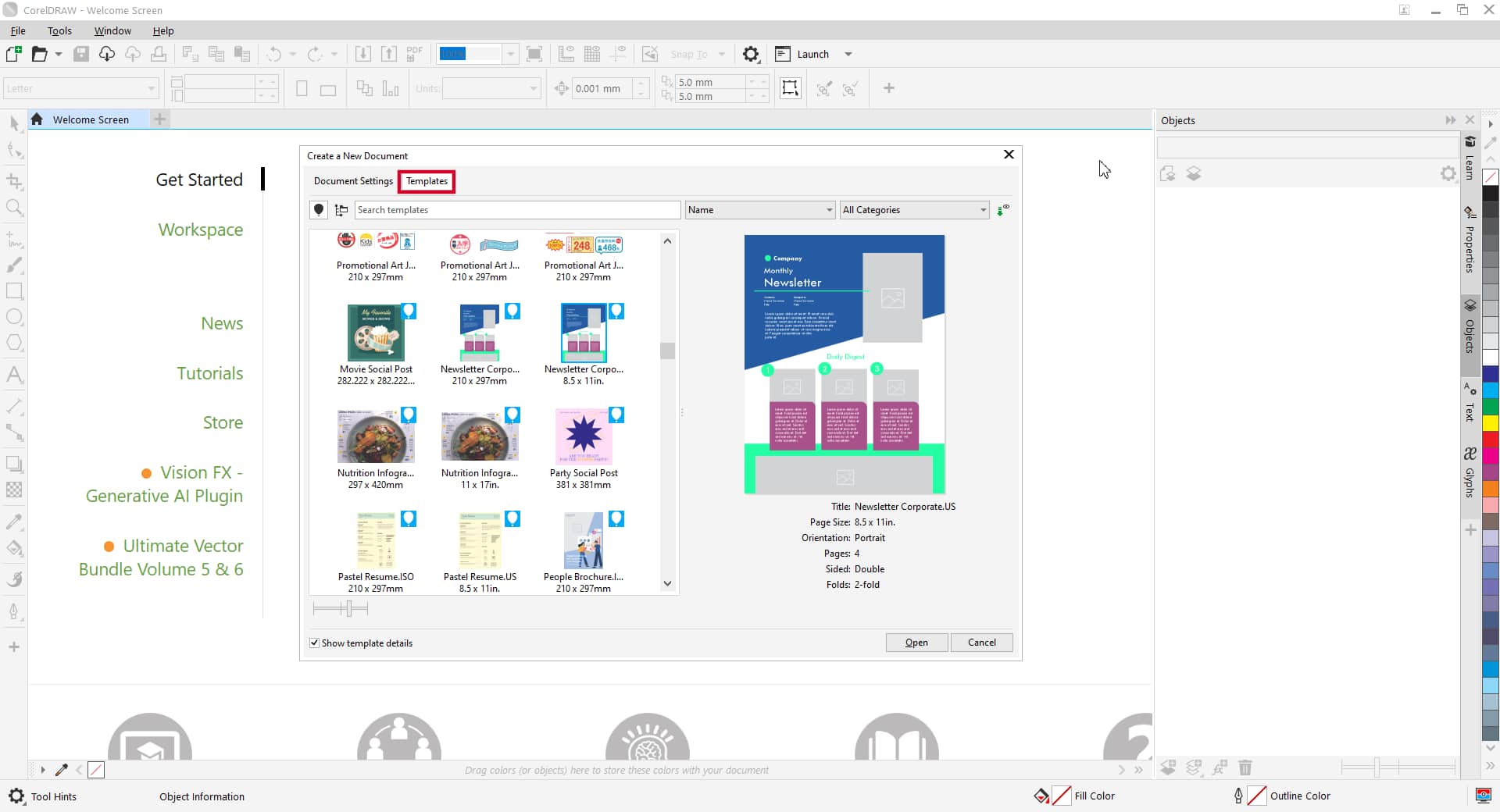
Task: Click the delete trash icon in Objects docker
Action: (x=1245, y=768)
